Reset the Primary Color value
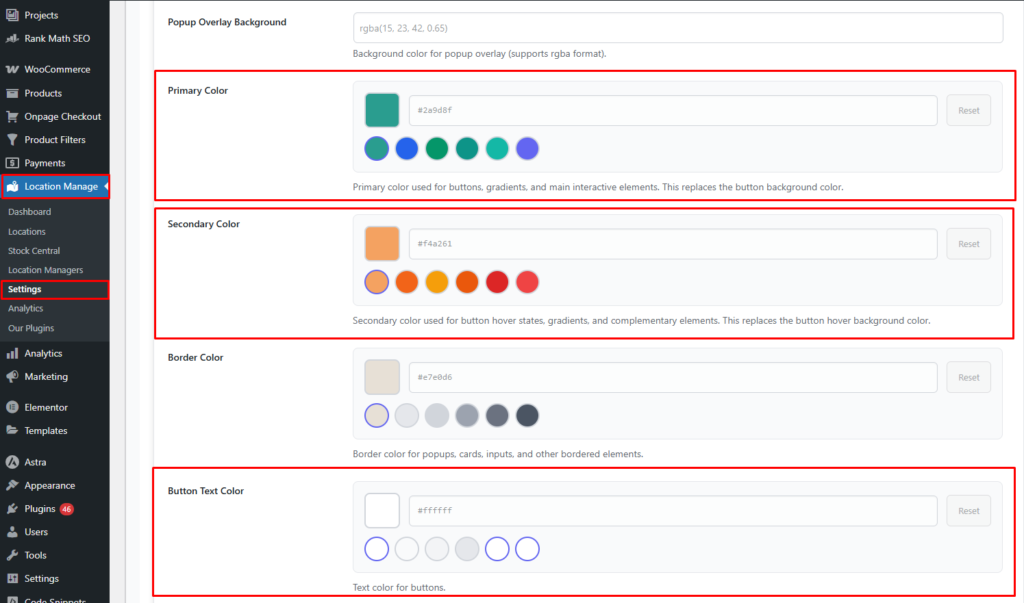Viewport: 1024px width, 603px height. pyautogui.click(x=968, y=111)
